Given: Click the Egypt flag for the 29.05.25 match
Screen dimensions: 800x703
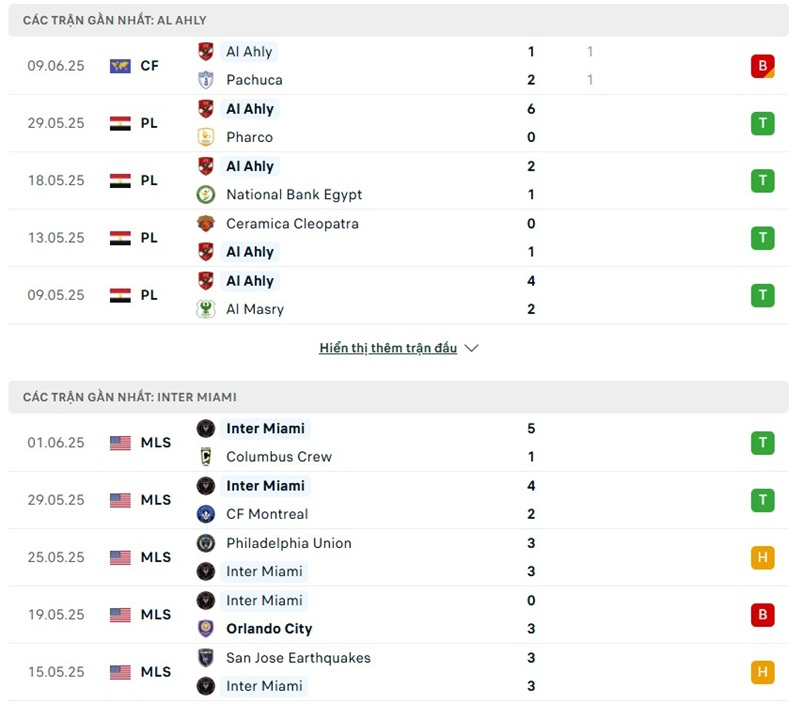Looking at the screenshot, I should (x=120, y=123).
